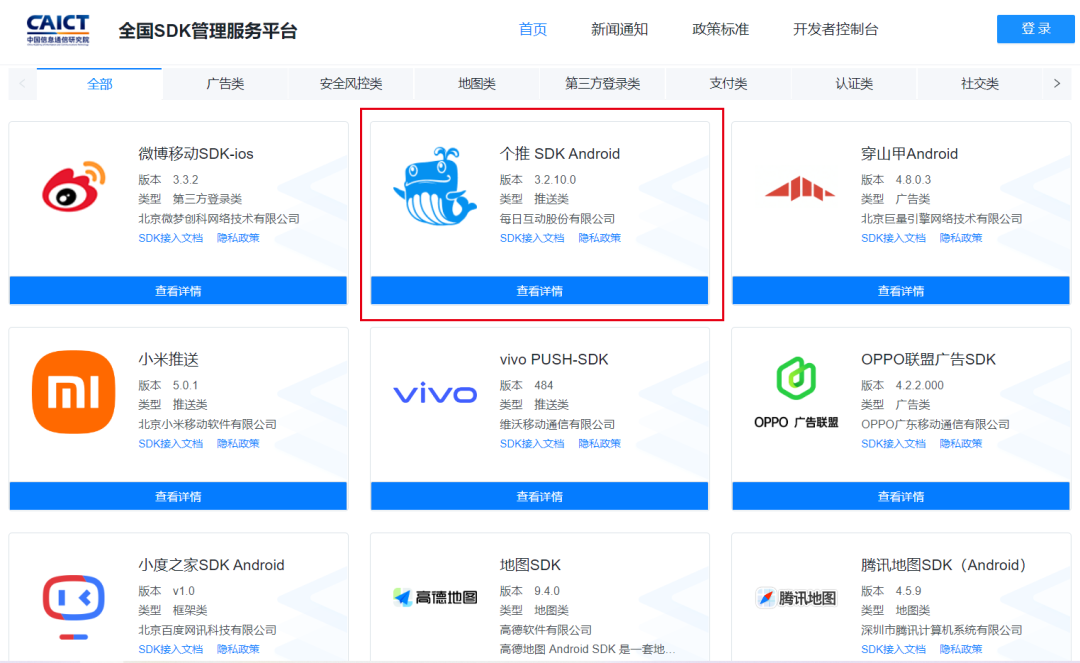View details of OPPO联盟广告SDK
This screenshot has width=1080, height=663.
pos(901,496)
